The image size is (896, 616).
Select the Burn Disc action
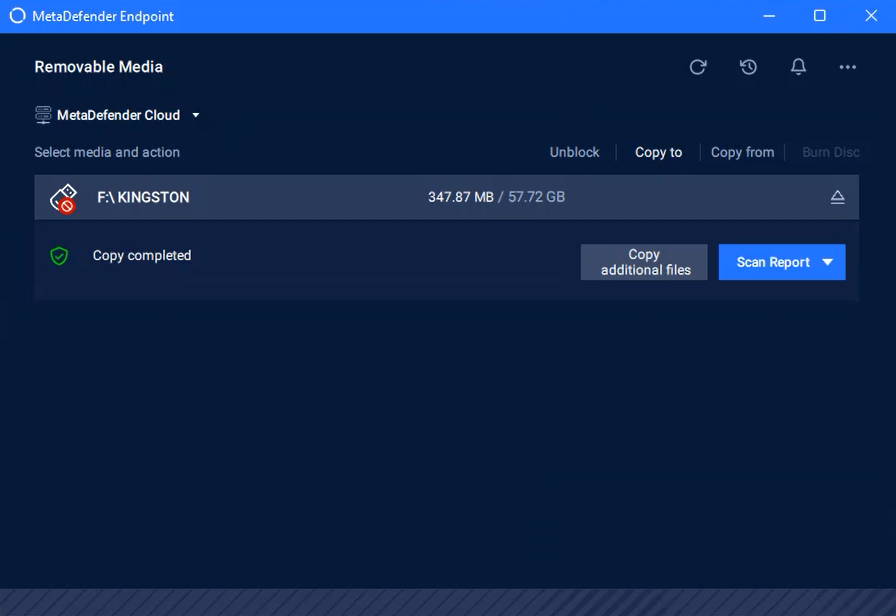[x=830, y=152]
